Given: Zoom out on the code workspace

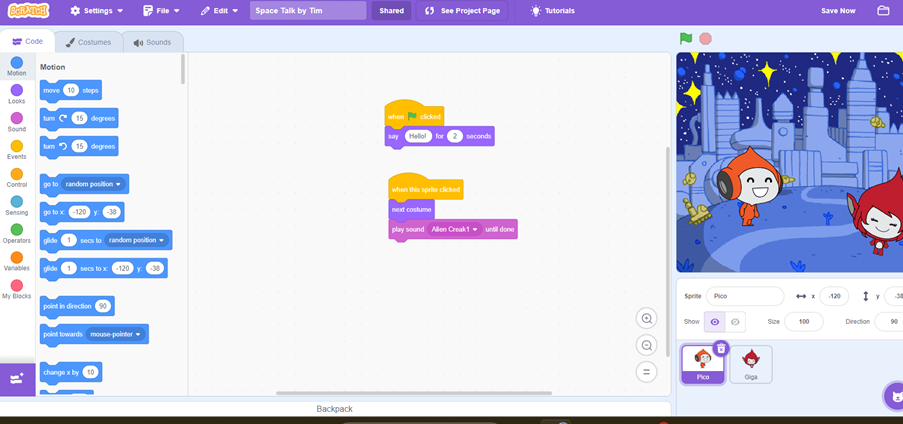Looking at the screenshot, I should pos(647,345).
